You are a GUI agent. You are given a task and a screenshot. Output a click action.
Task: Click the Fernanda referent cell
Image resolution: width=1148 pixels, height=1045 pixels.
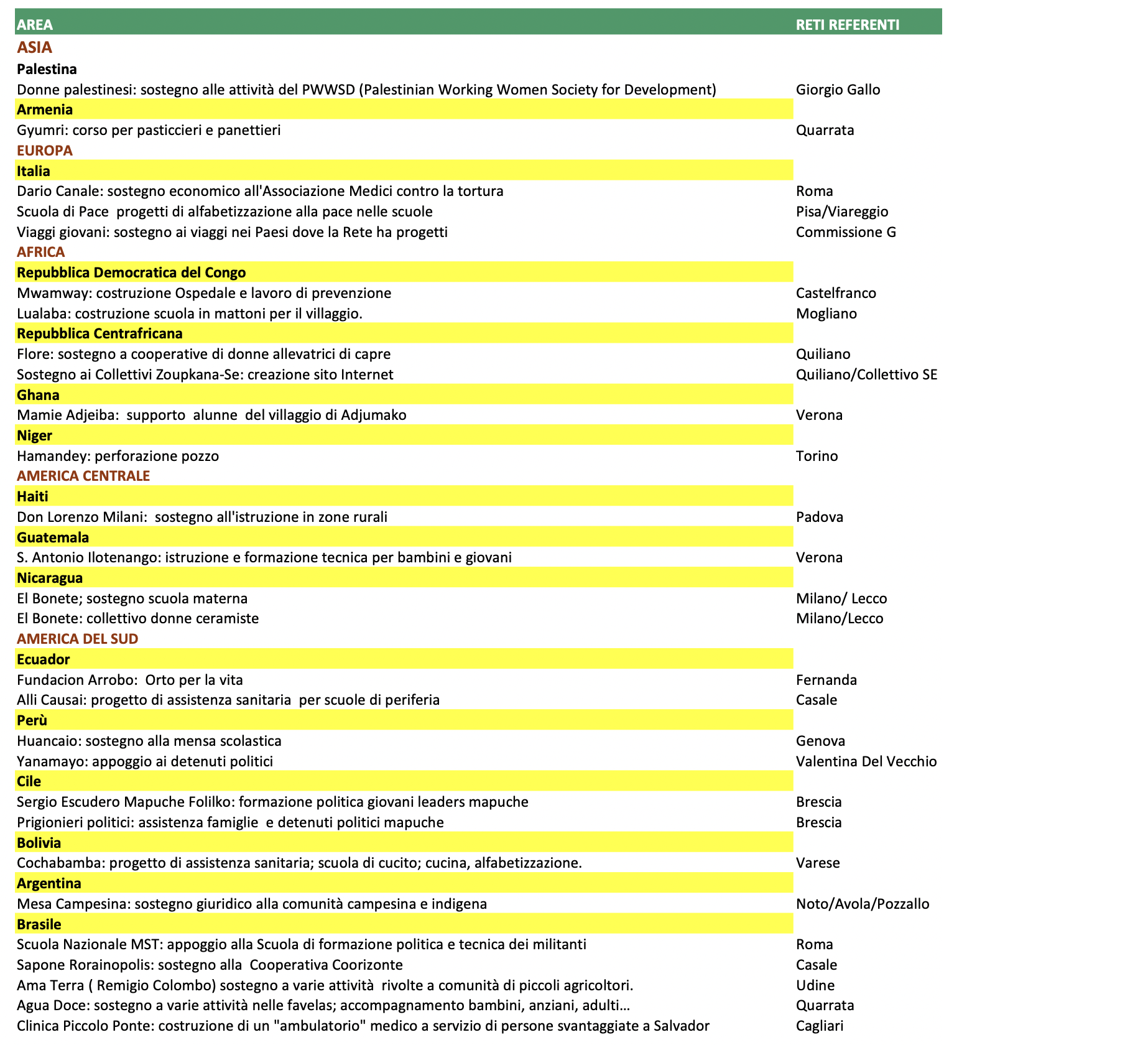click(826, 680)
